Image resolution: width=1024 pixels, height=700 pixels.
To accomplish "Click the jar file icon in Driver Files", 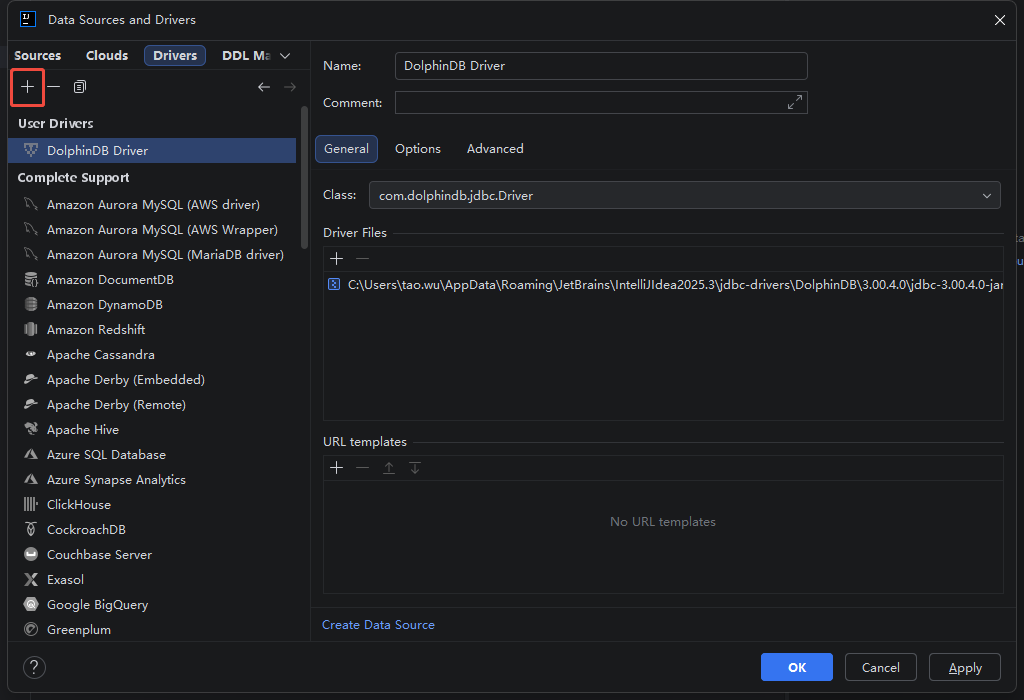I will [x=334, y=284].
